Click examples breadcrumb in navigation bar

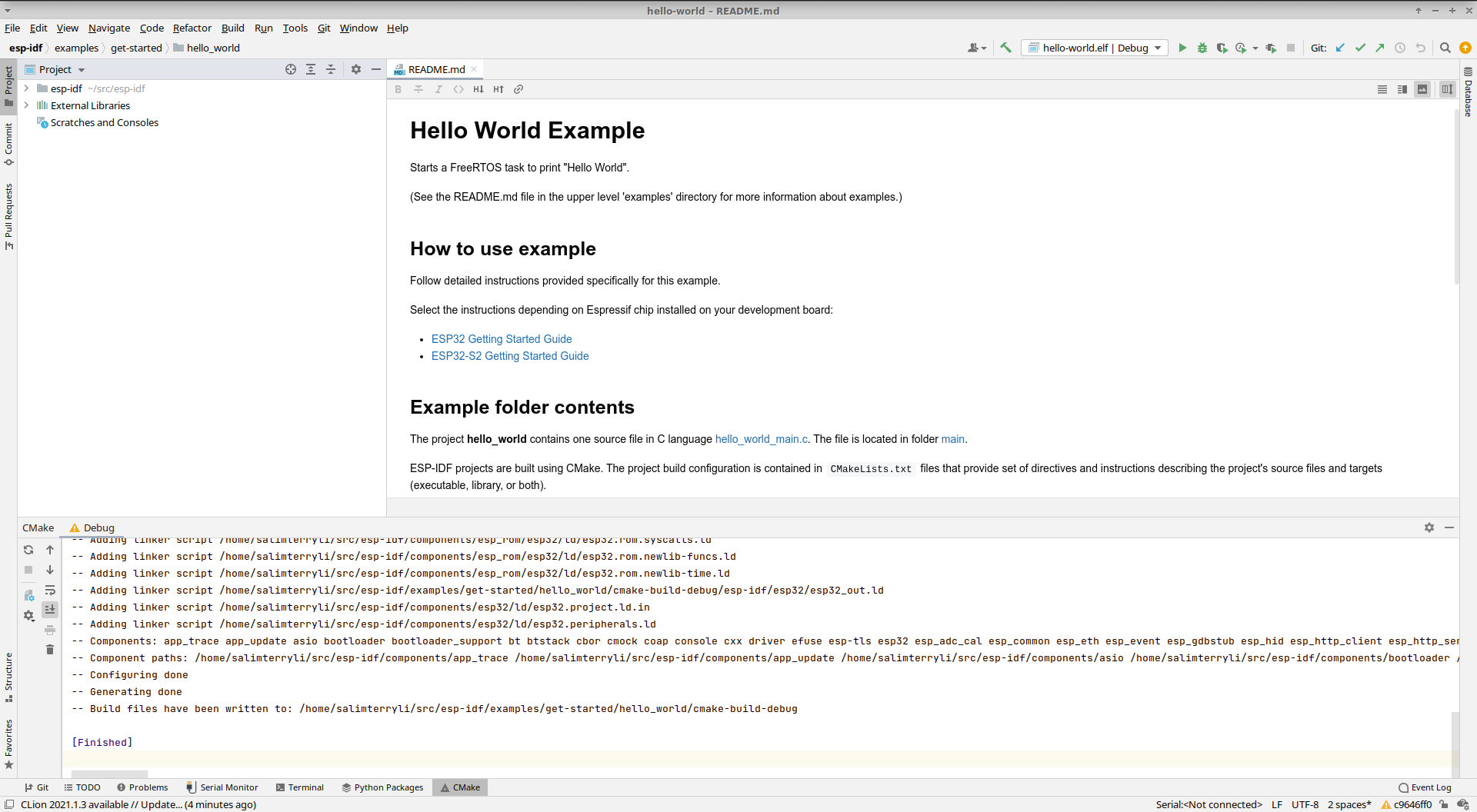(x=76, y=48)
